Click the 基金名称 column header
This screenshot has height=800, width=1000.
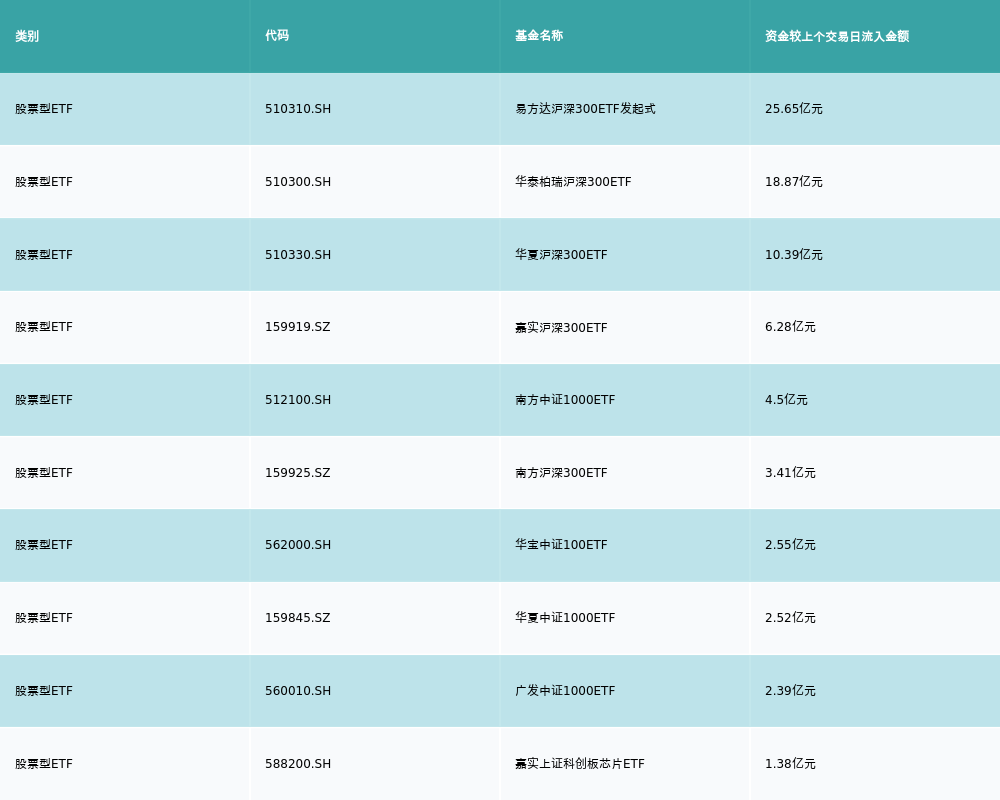[x=539, y=36]
